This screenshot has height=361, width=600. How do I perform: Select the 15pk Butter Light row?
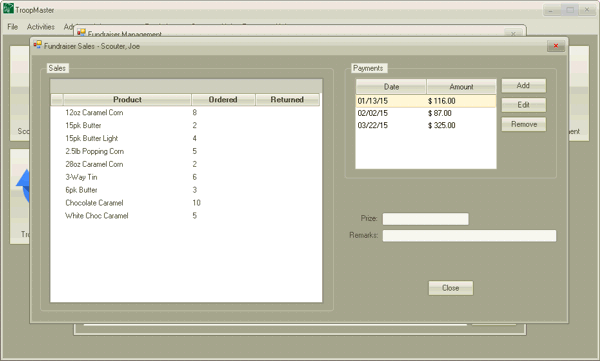pyautogui.click(x=186, y=138)
